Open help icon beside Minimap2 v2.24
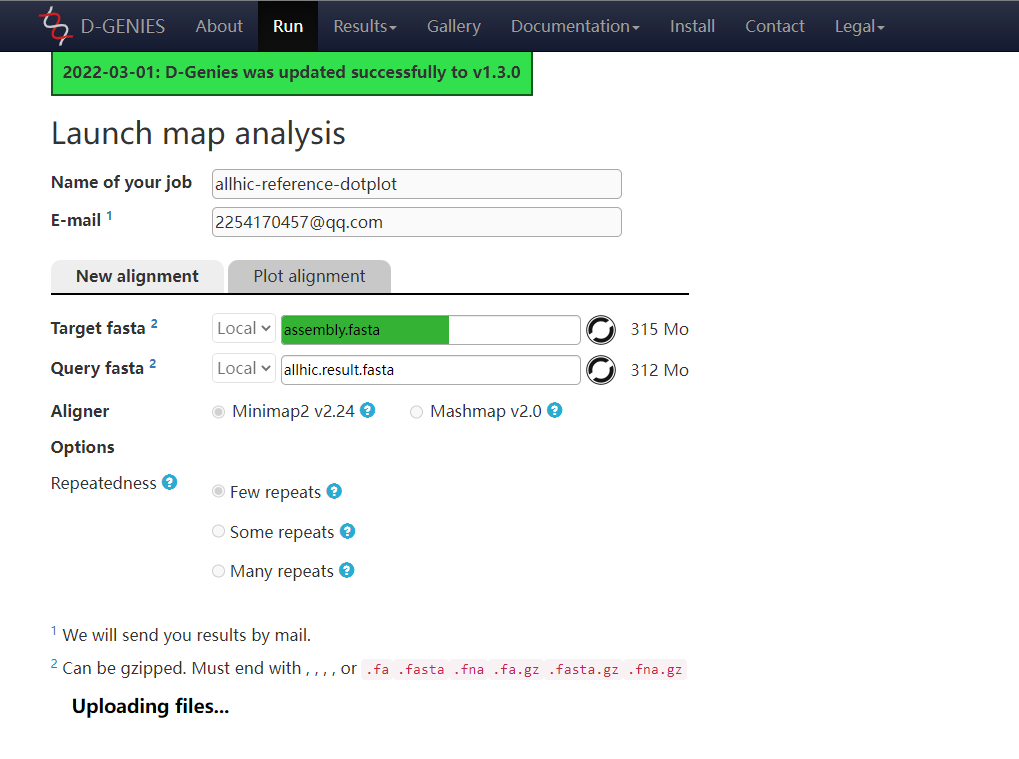1019x759 pixels. (x=368, y=411)
